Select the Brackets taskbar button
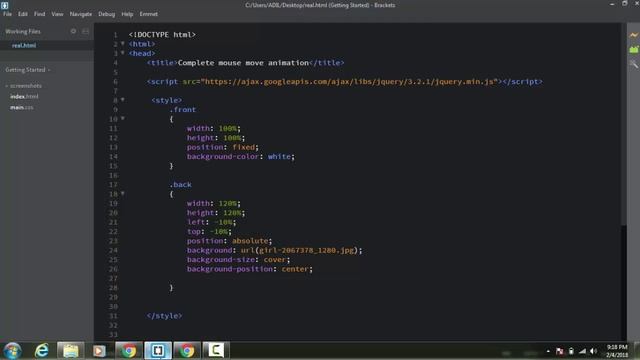This screenshot has width=640, height=360. (158, 351)
